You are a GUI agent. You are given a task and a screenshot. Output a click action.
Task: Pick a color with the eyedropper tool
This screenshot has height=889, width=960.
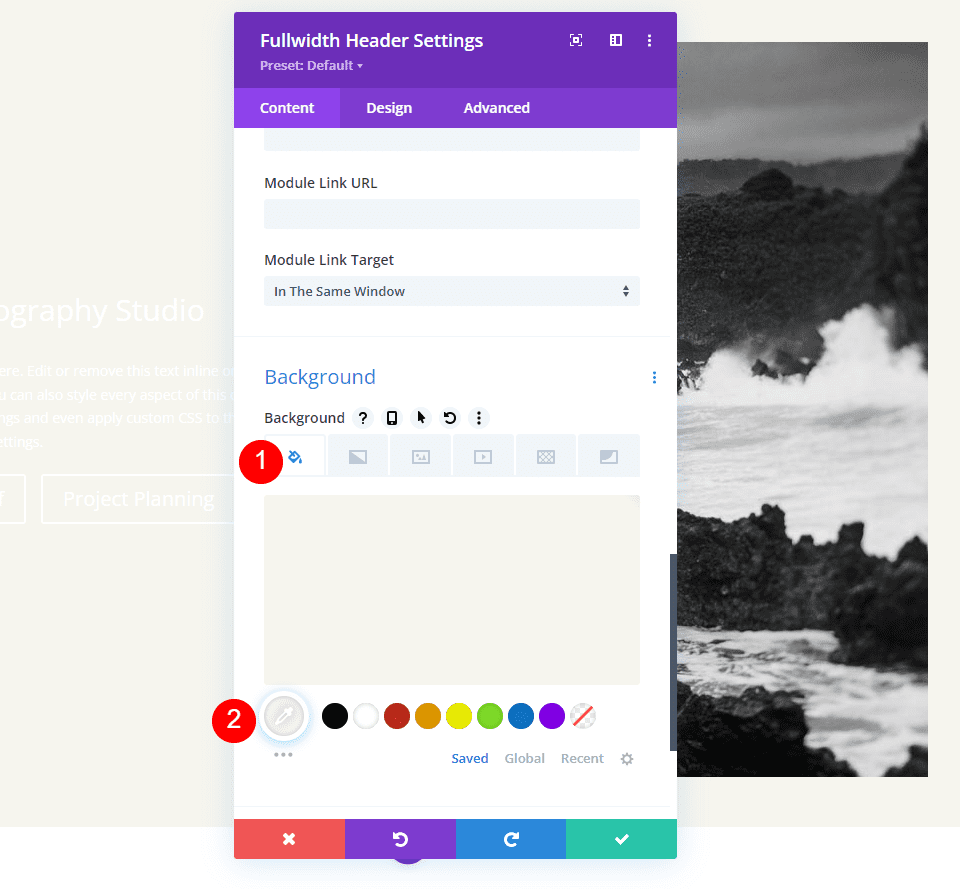pos(283,716)
